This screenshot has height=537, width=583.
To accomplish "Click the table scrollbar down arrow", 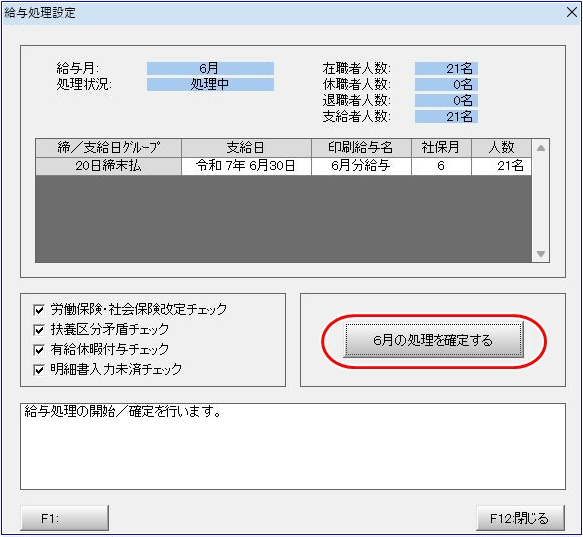I will pos(541,254).
